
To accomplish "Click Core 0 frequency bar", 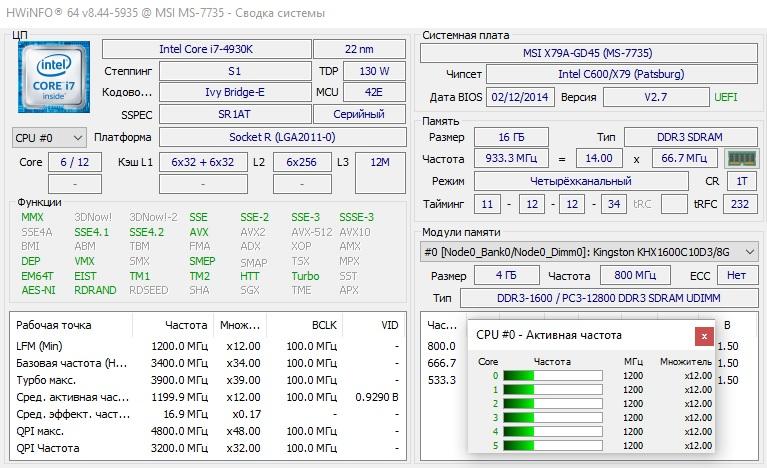I will tap(553, 376).
